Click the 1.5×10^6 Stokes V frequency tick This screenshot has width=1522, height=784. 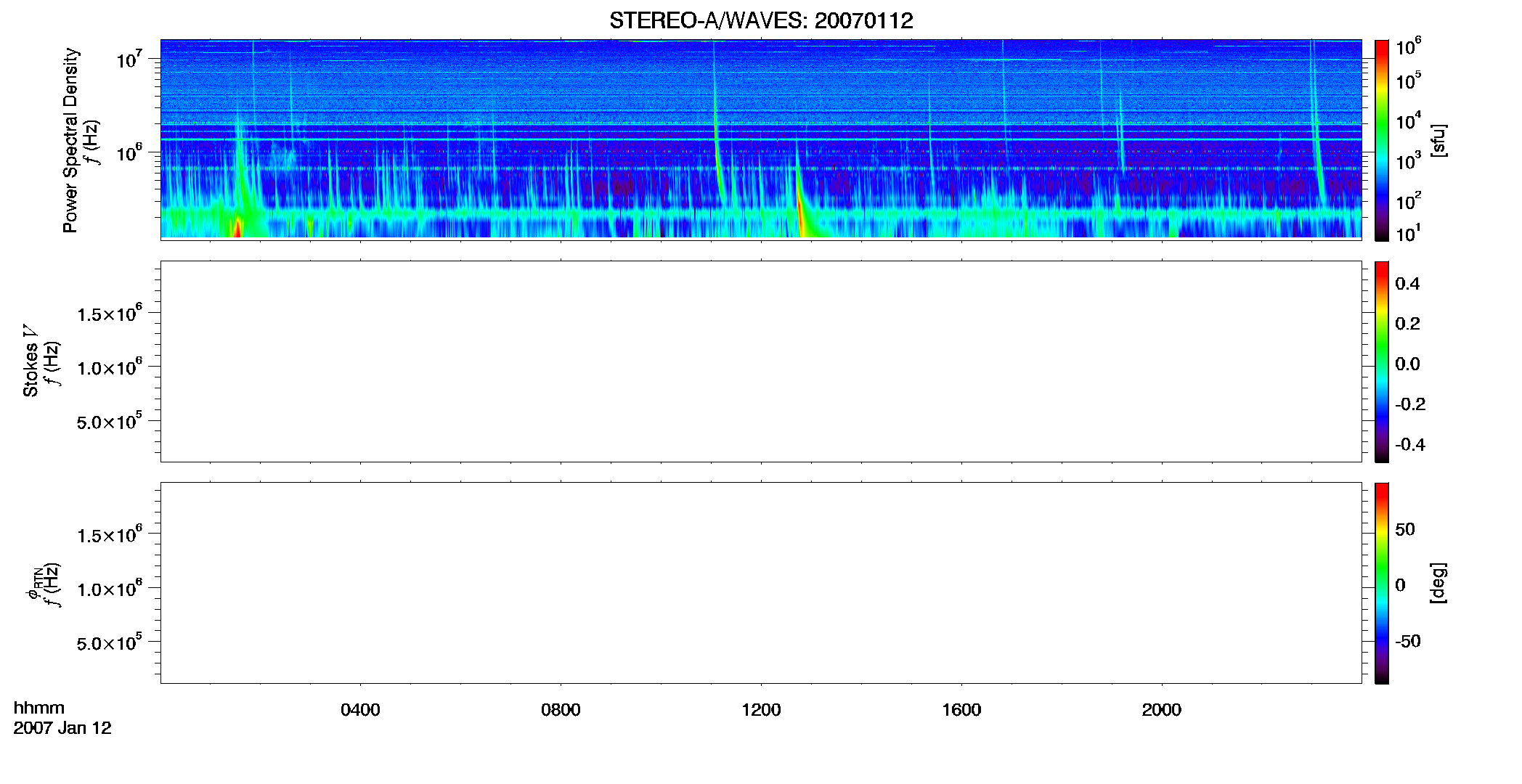coord(109,314)
